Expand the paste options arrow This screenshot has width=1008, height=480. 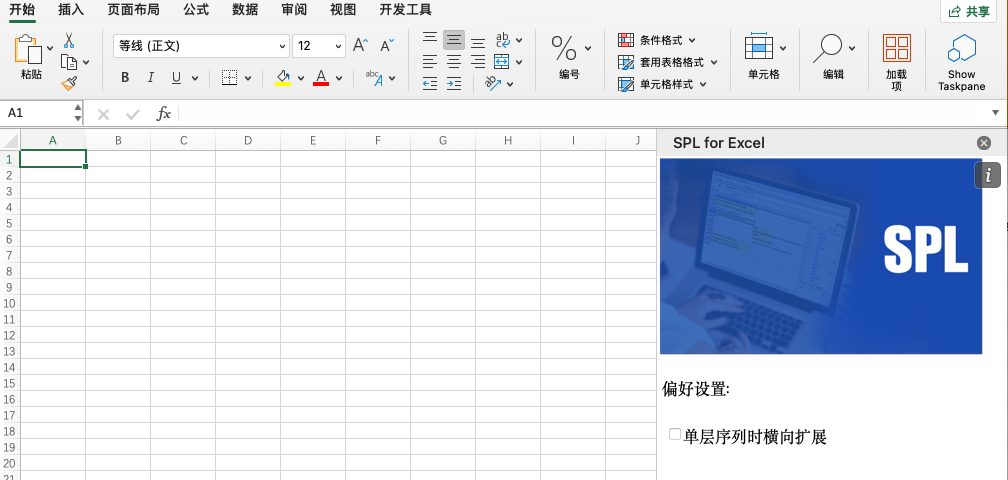pos(51,49)
